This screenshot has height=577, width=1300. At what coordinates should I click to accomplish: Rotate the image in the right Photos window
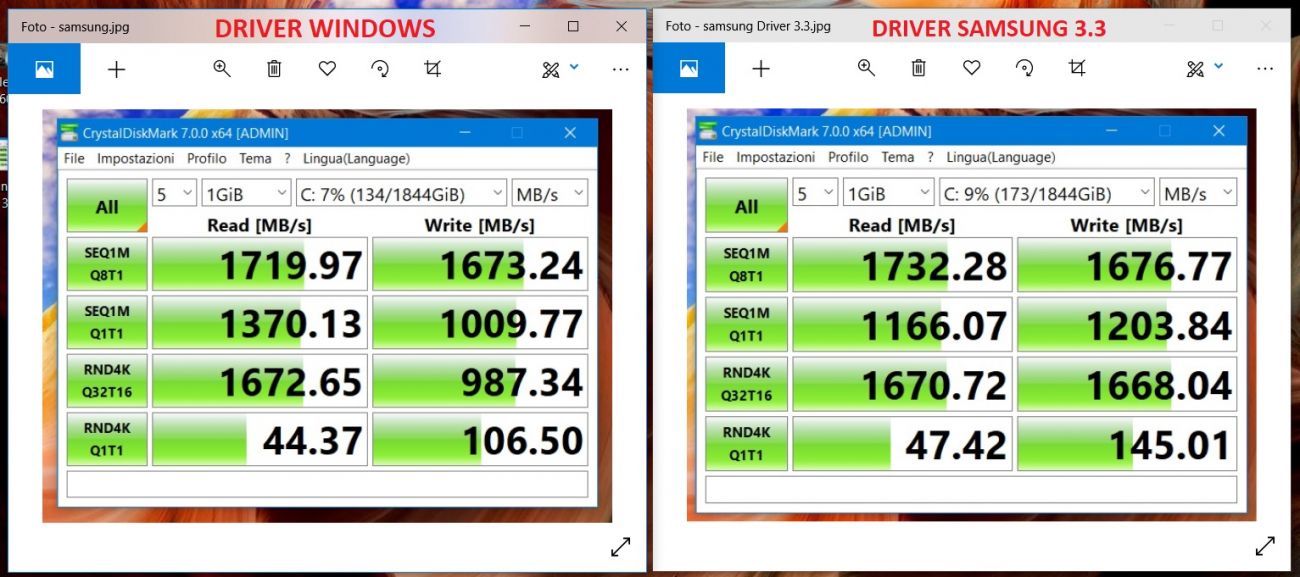pos(1024,69)
